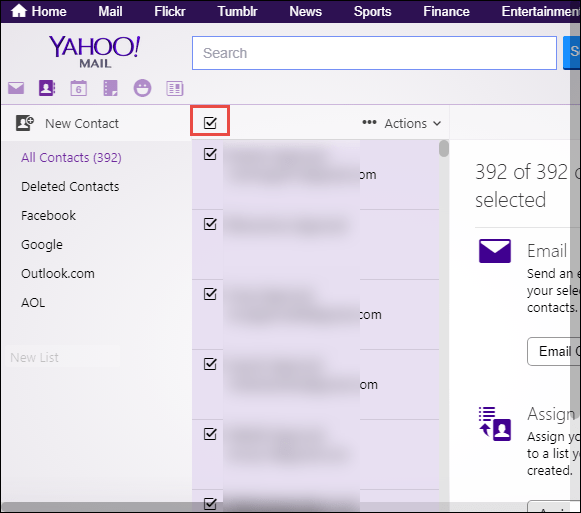Open the Mail envelope icon
This screenshot has width=581, height=513.
16,88
